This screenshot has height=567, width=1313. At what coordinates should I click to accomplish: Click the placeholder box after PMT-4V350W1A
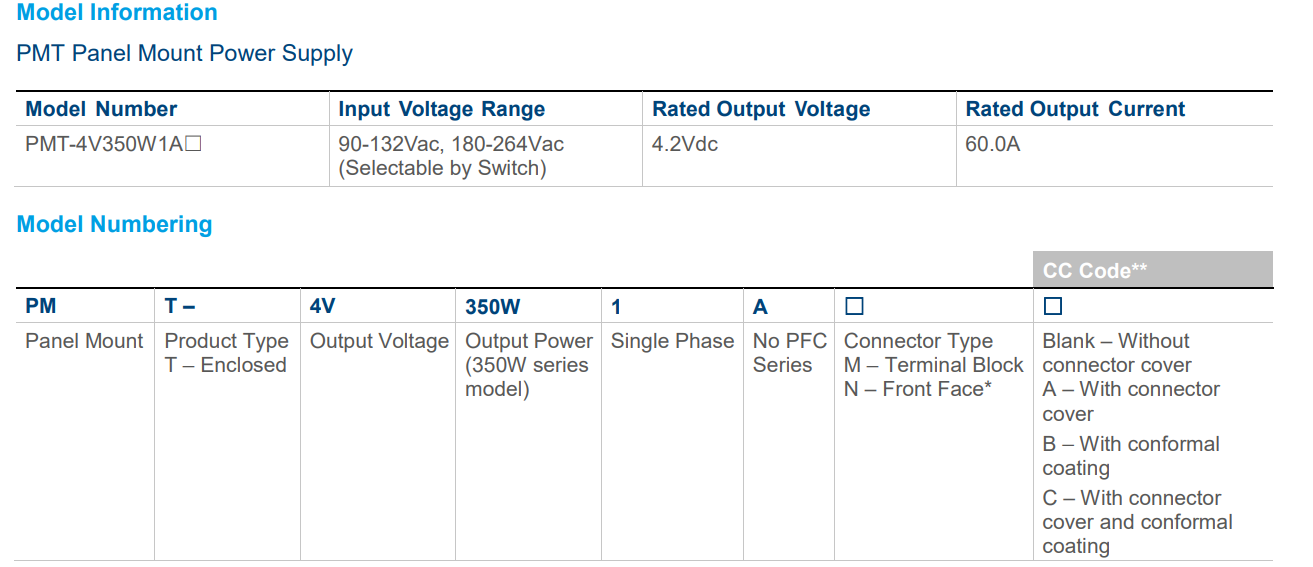click(x=193, y=144)
